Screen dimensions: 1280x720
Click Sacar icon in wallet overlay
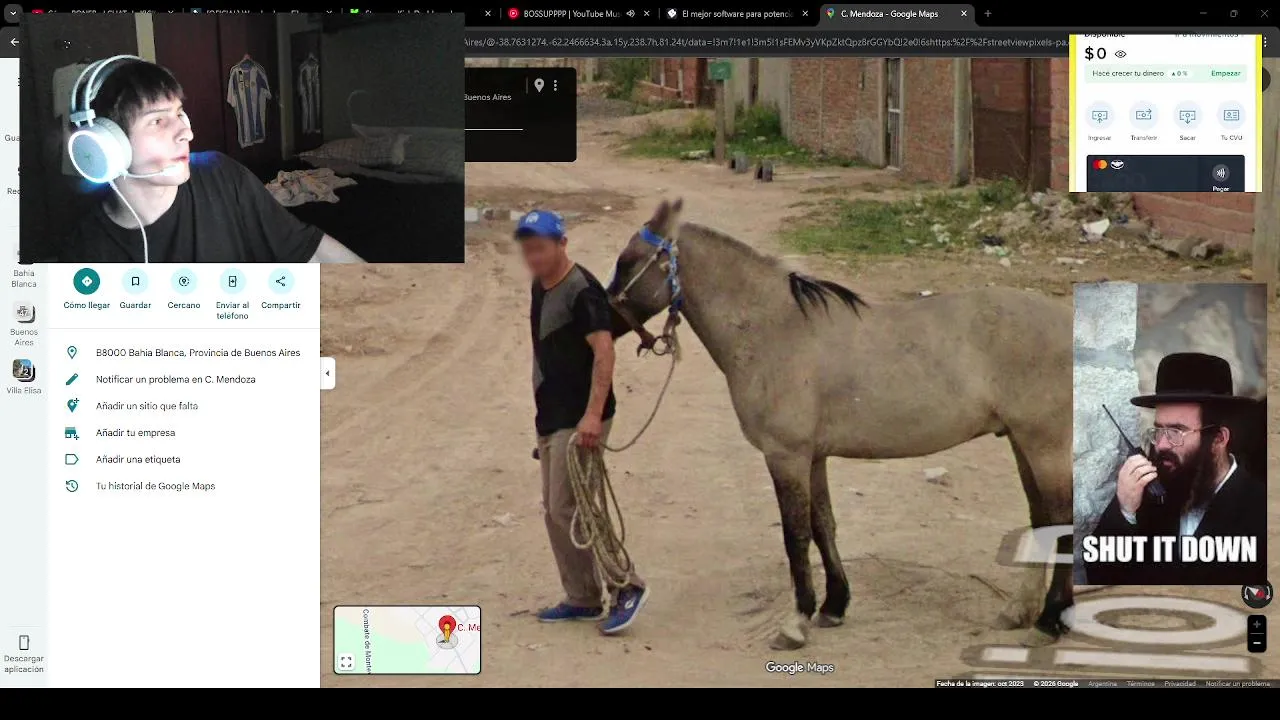1187,116
